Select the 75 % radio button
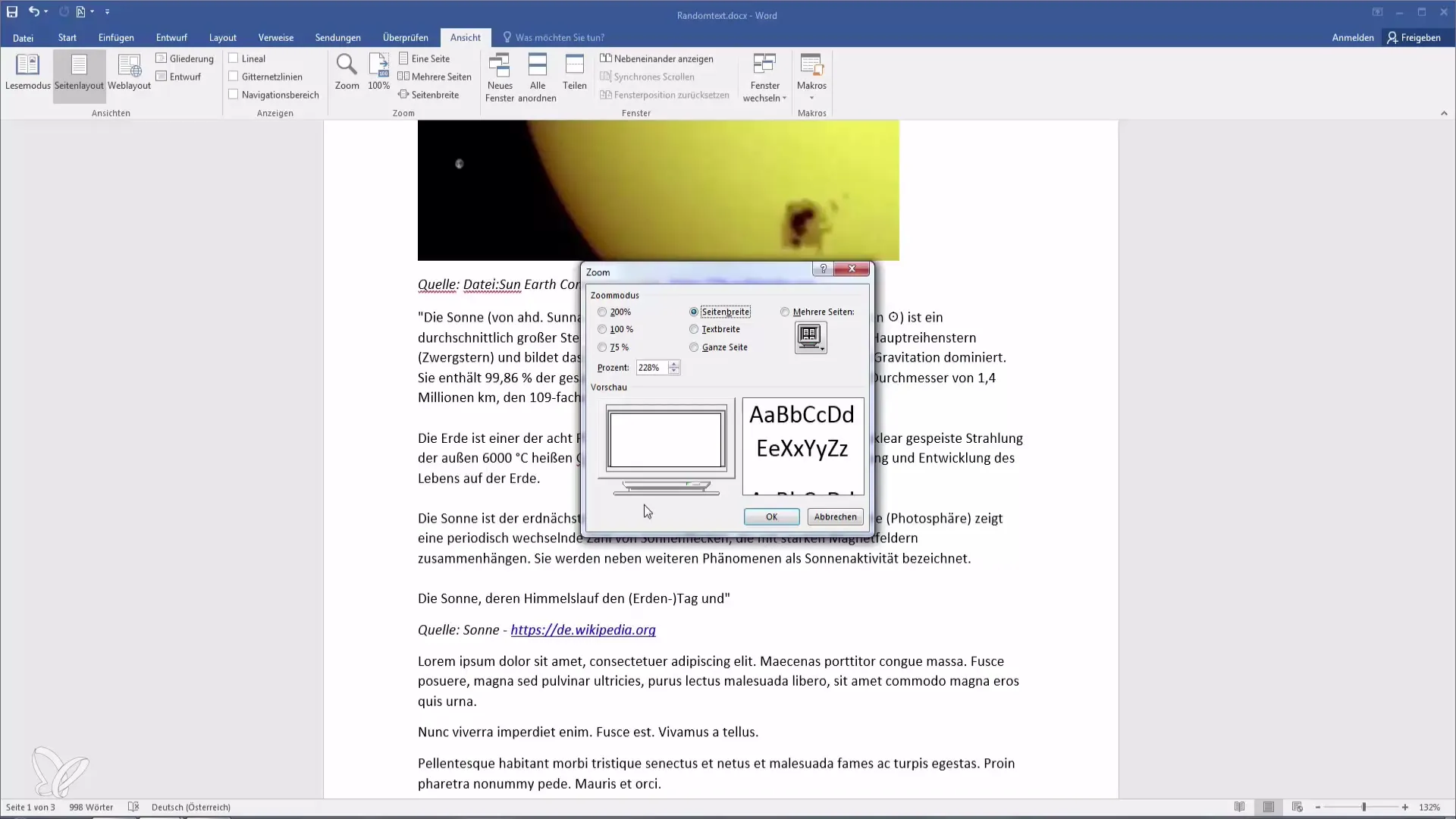1456x819 pixels. pos(602,347)
